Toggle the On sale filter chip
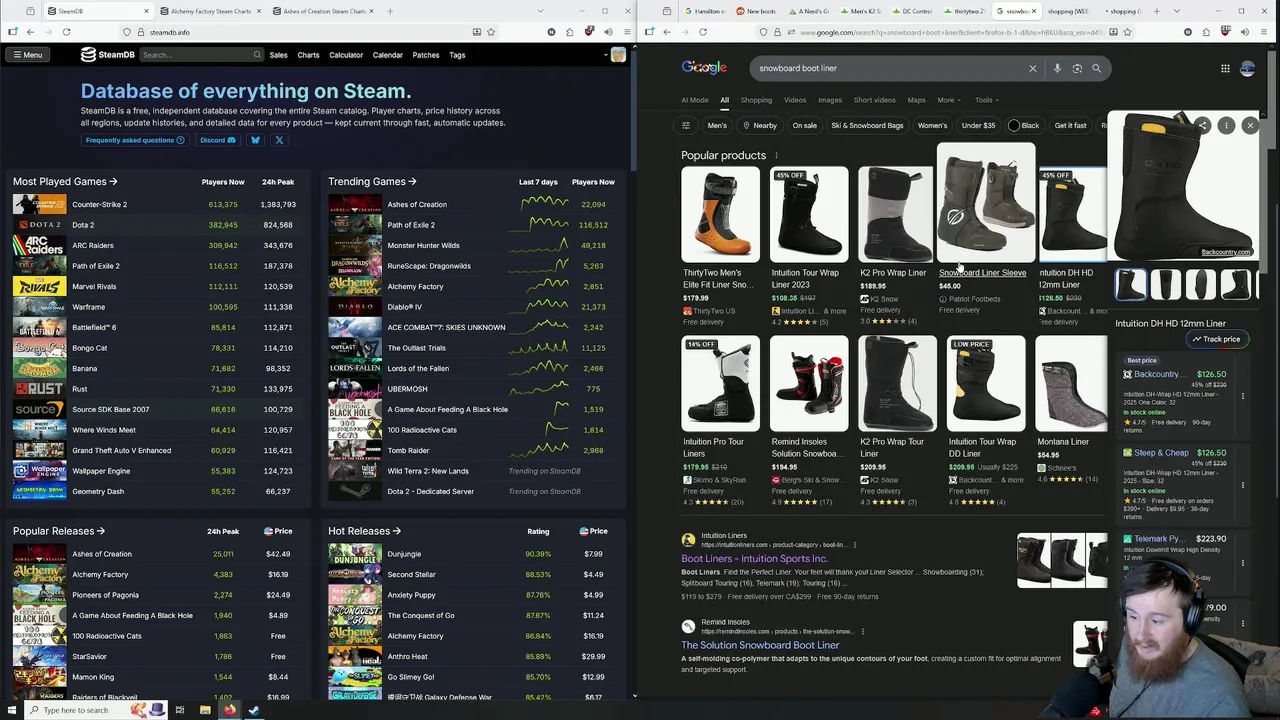The width and height of the screenshot is (1280, 720). tap(805, 126)
